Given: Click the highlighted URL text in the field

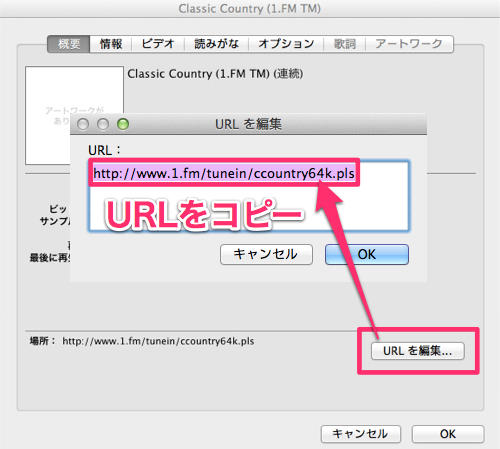Looking at the screenshot, I should [224, 173].
